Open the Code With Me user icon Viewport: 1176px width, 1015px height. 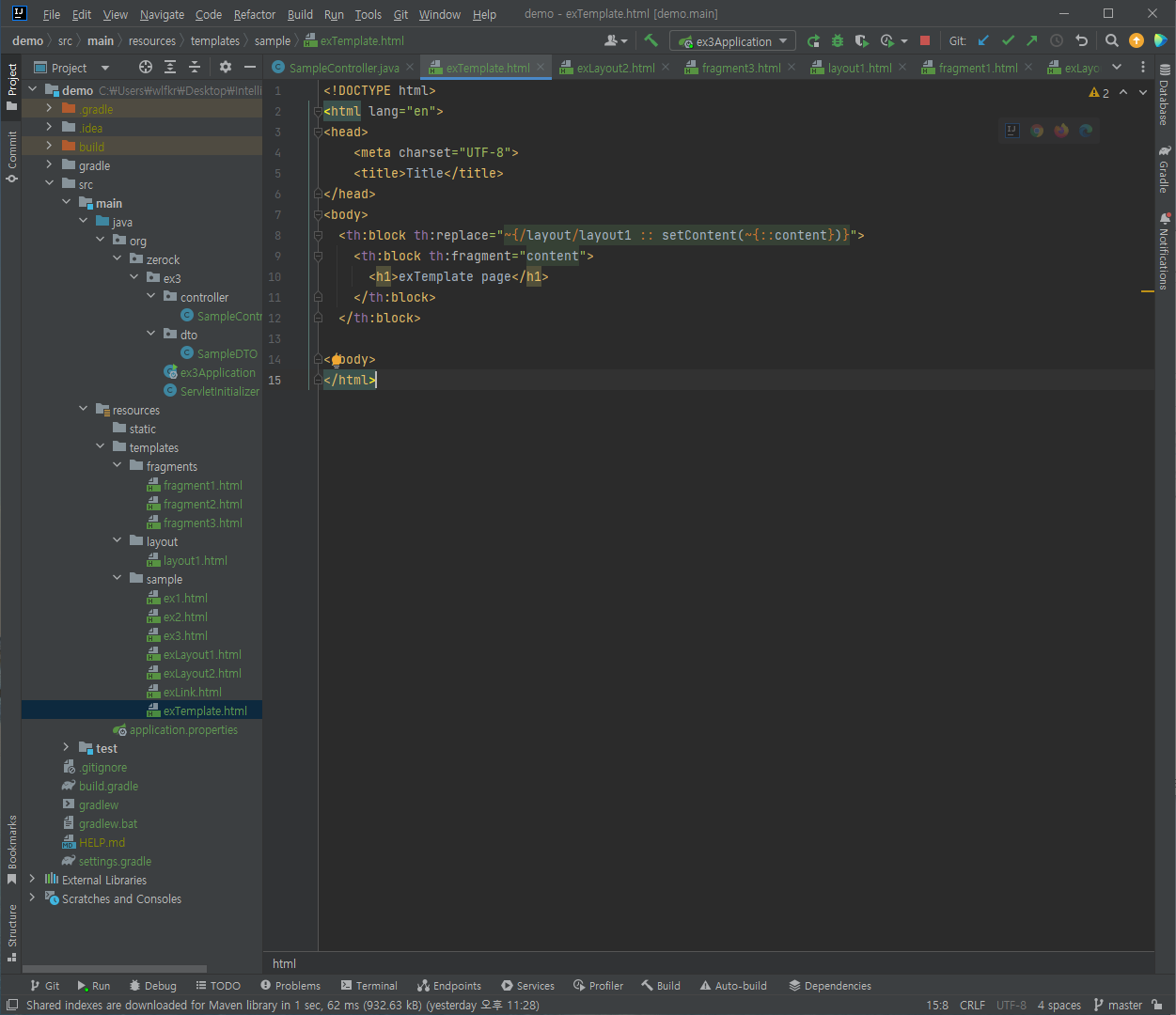[616, 40]
